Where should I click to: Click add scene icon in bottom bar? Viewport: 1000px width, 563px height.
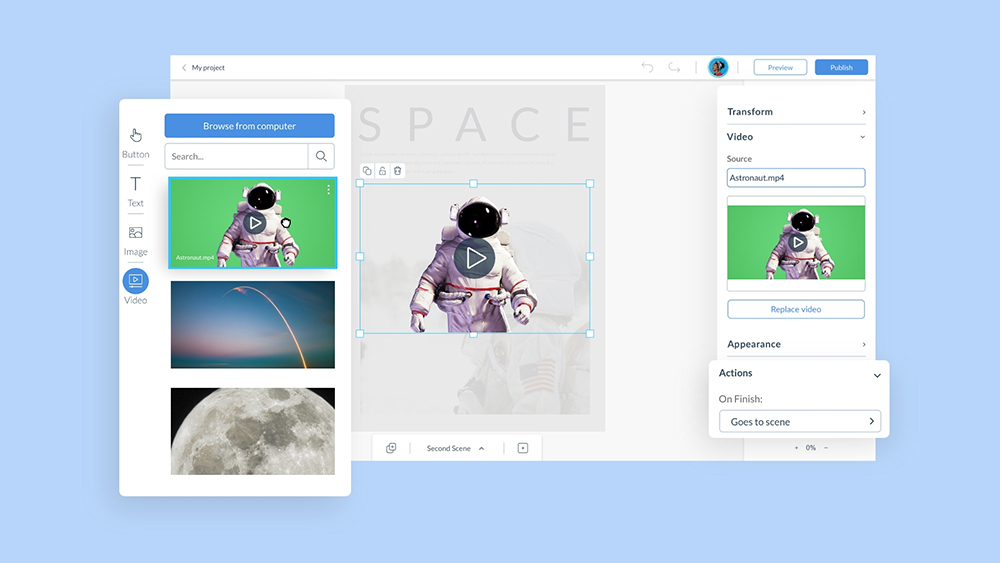tap(523, 448)
